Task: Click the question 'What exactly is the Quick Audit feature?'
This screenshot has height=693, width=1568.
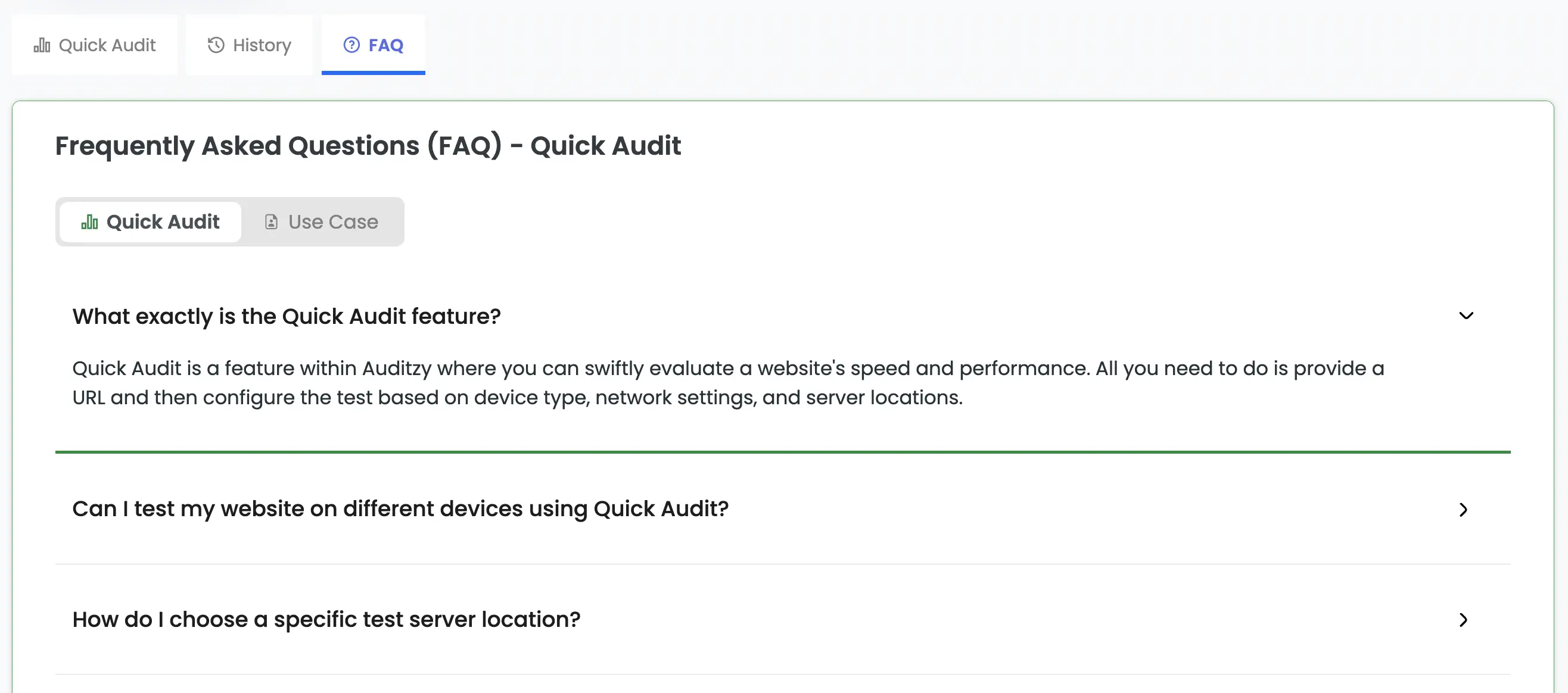Action: (287, 316)
